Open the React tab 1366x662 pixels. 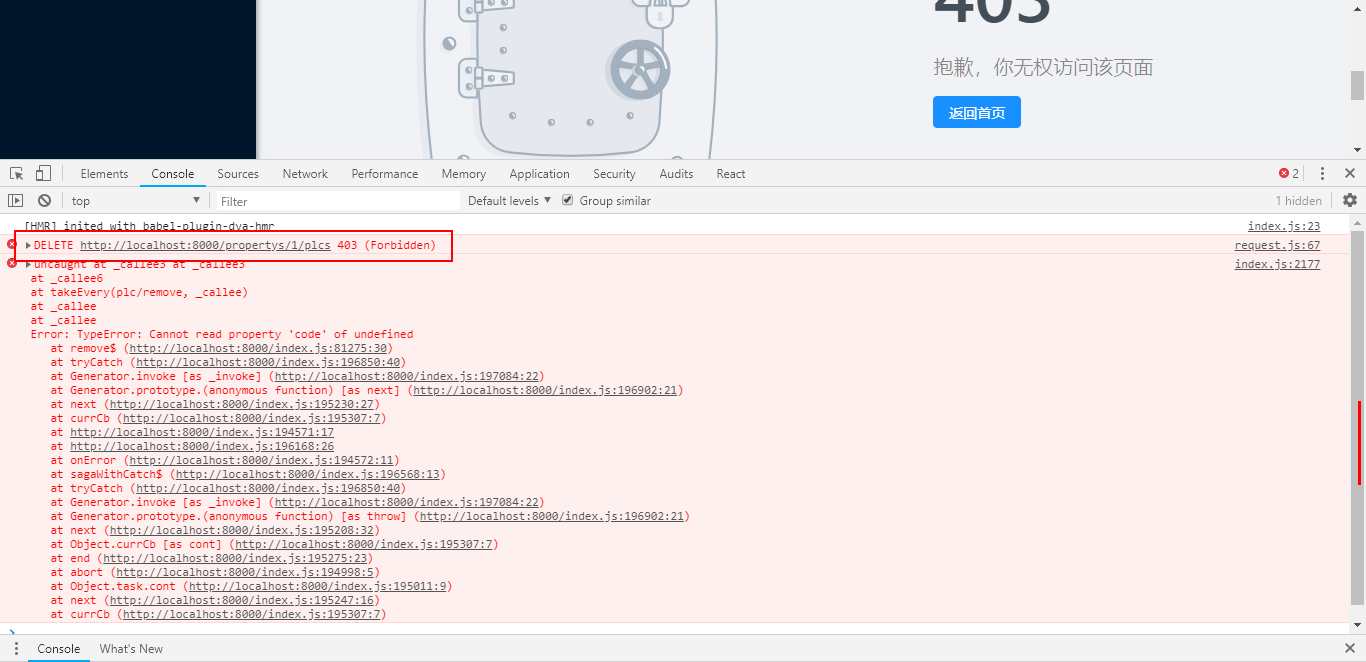click(731, 173)
